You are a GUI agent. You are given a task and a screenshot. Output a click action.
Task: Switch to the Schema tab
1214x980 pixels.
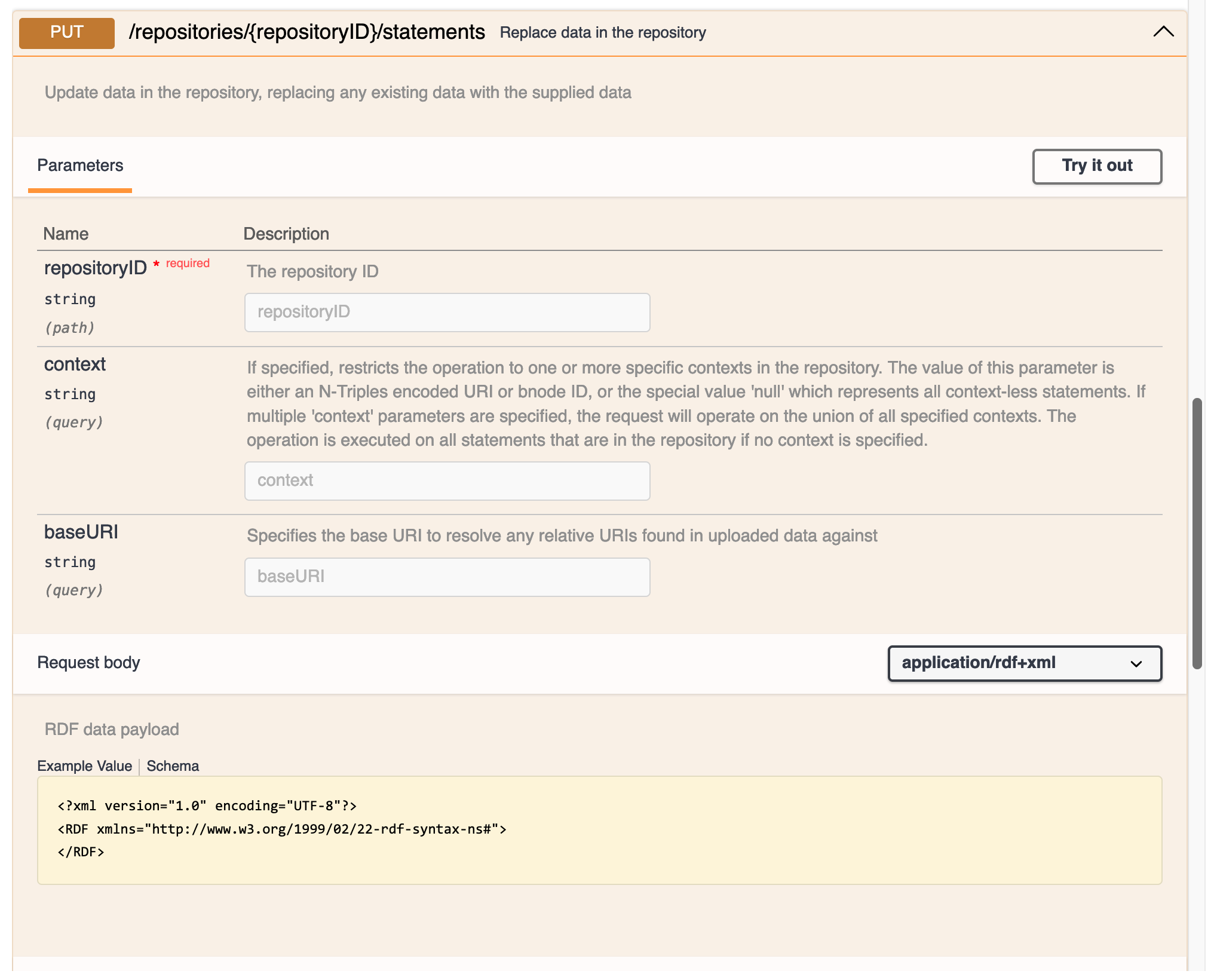click(173, 766)
